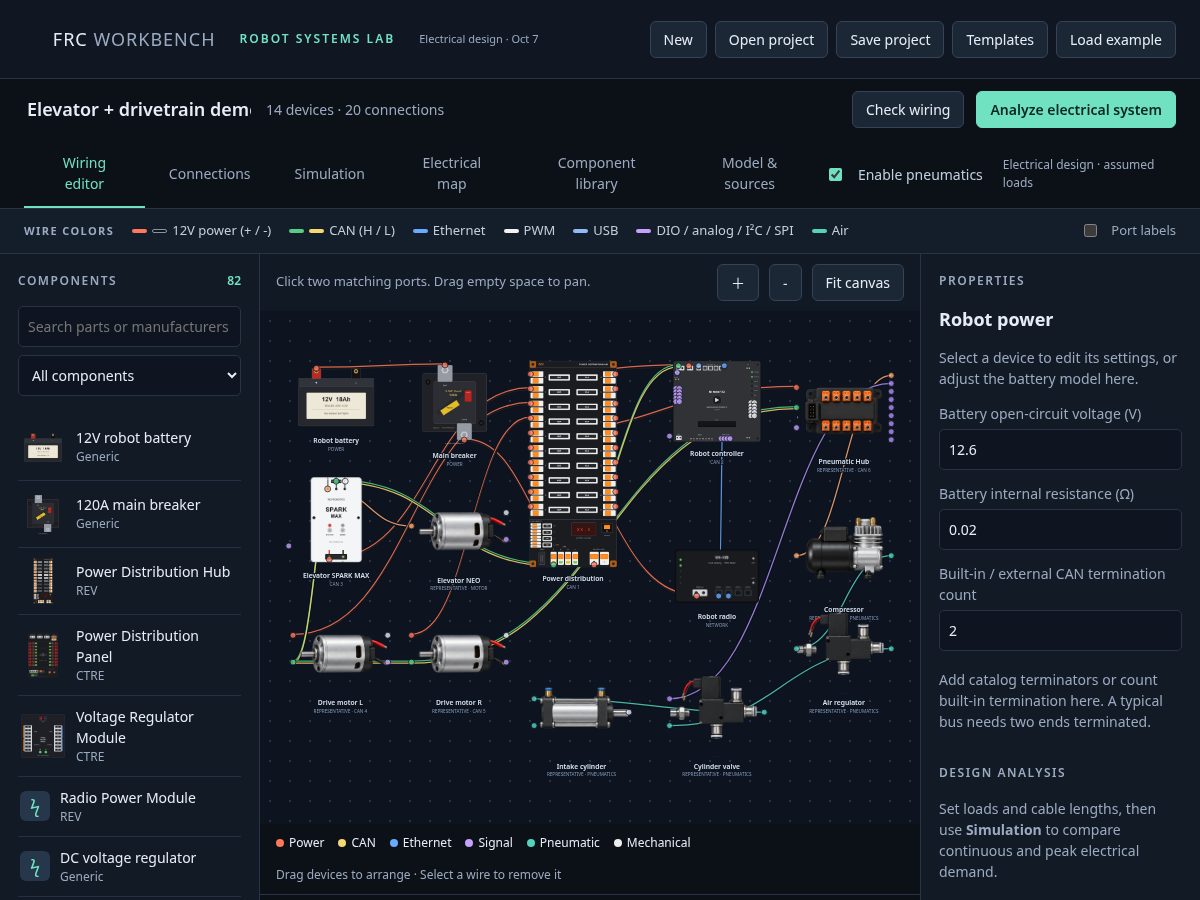Toggle the Enable pneumatics checkbox
The image size is (1200, 900).
pyautogui.click(x=835, y=175)
